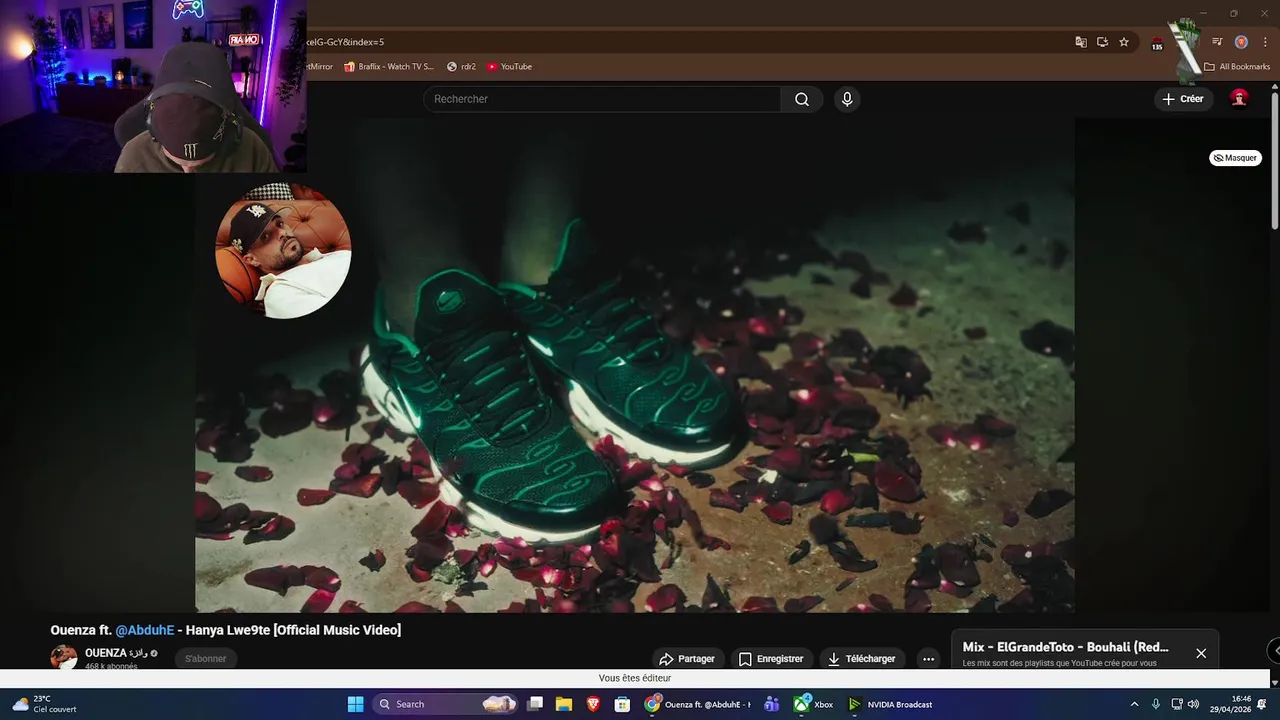The width and height of the screenshot is (1280, 720).
Task: Click the page vertical scrollbar thumb
Action: (x=1275, y=160)
